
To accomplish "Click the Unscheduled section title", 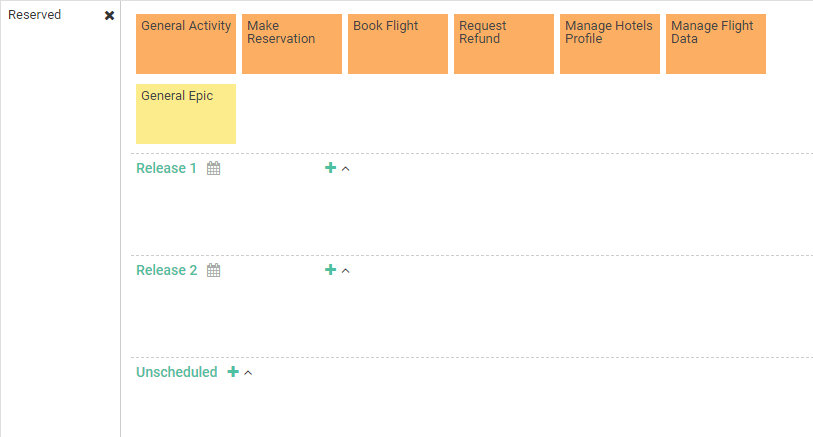I will (x=177, y=372).
